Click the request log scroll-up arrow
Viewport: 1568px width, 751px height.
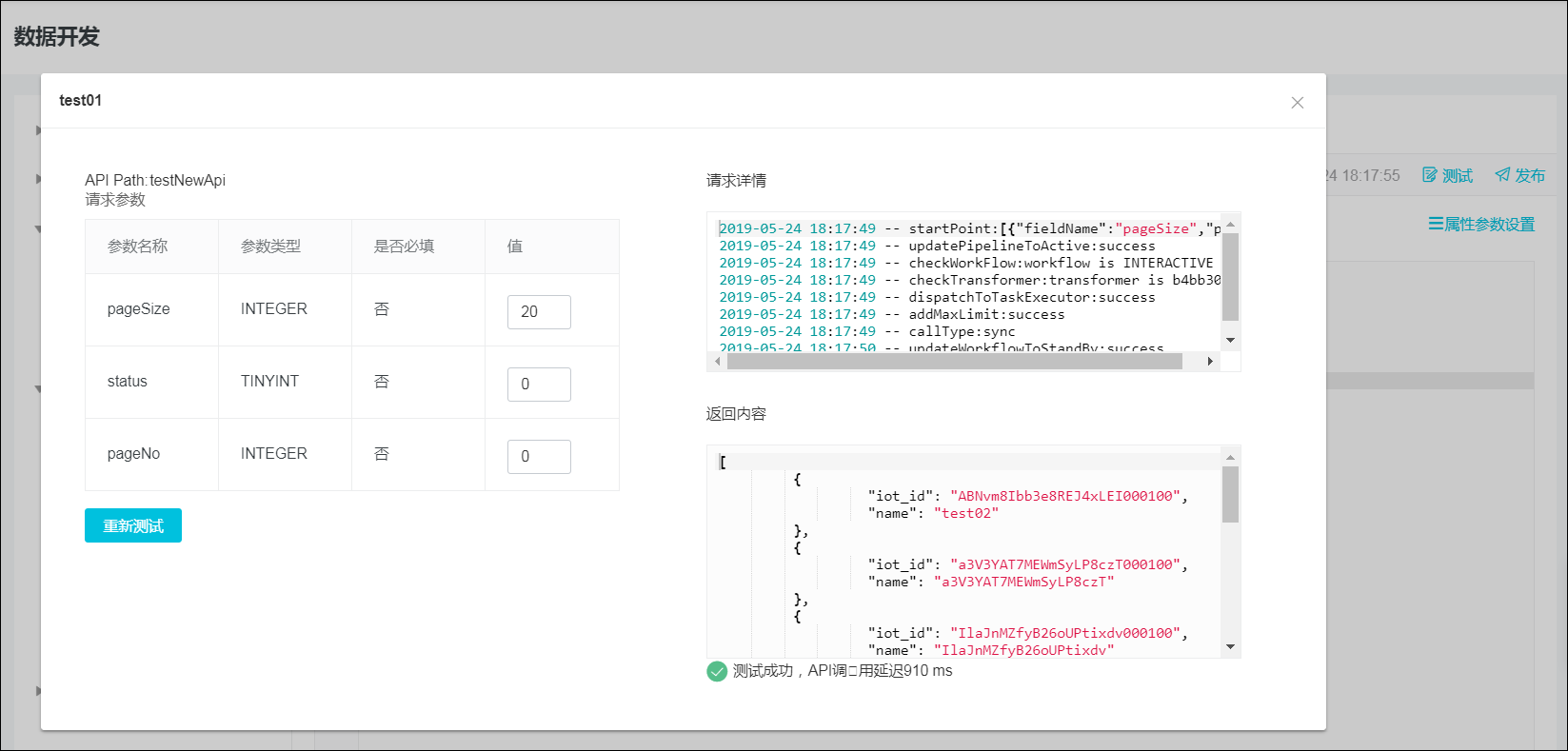[1230, 225]
